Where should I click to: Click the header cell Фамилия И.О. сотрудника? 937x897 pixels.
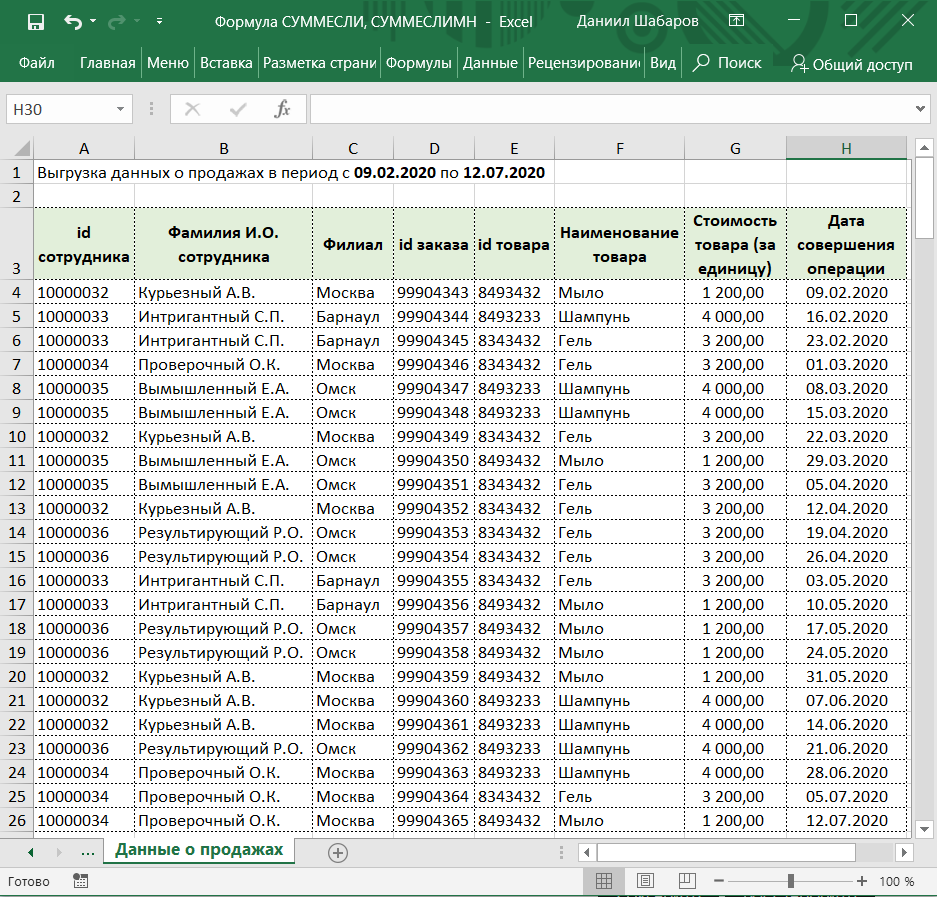point(223,244)
